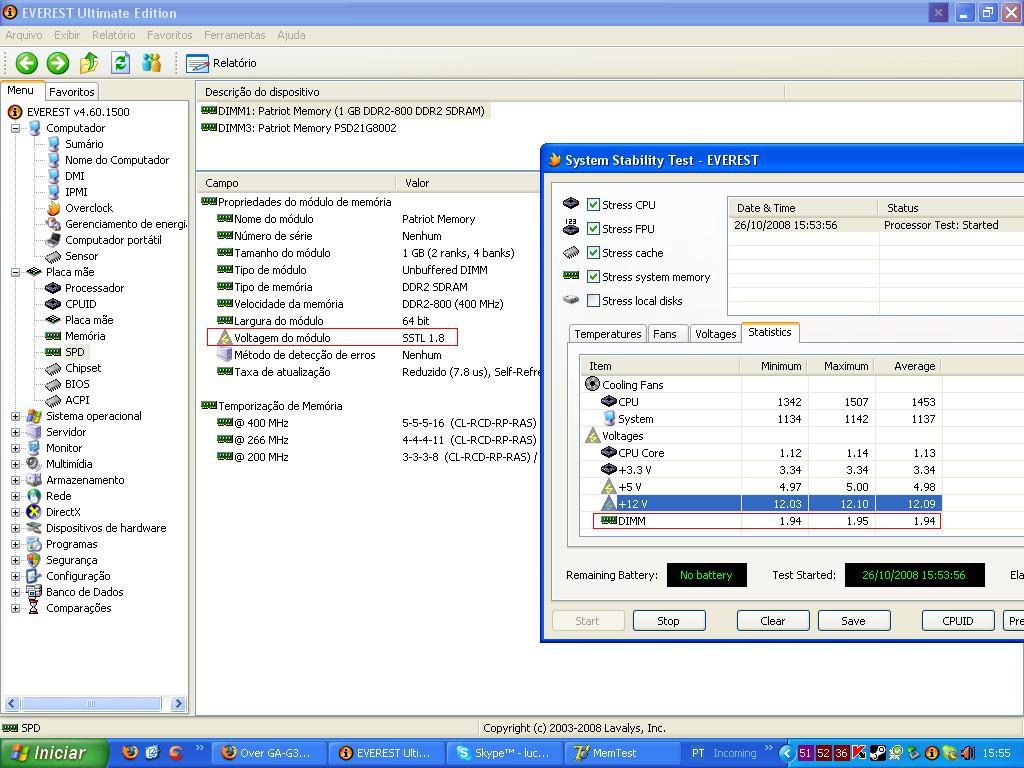Select the IPMI tree item
Viewport: 1024px width, 768px height.
point(76,192)
